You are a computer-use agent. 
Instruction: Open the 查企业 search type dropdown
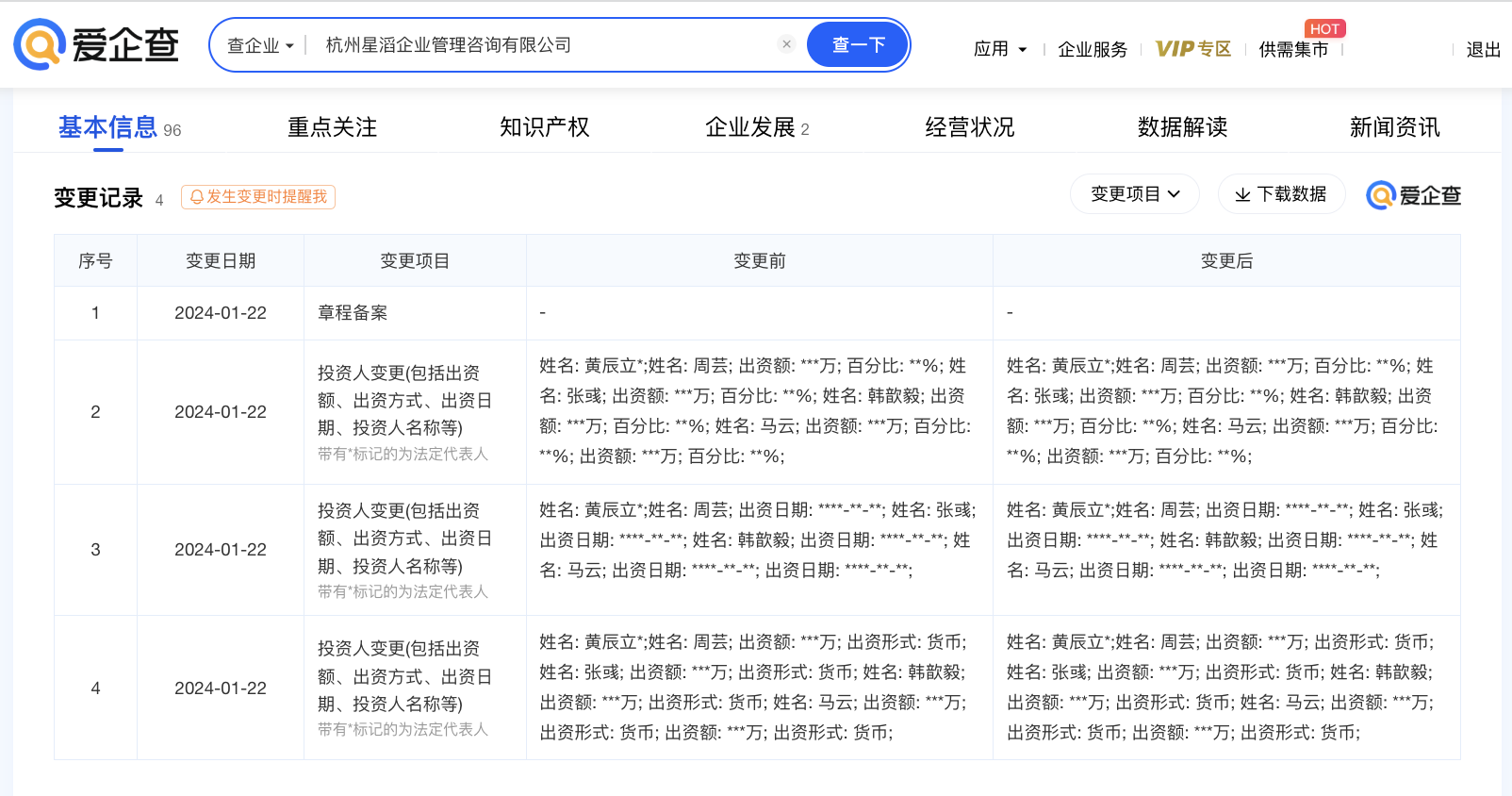260,45
